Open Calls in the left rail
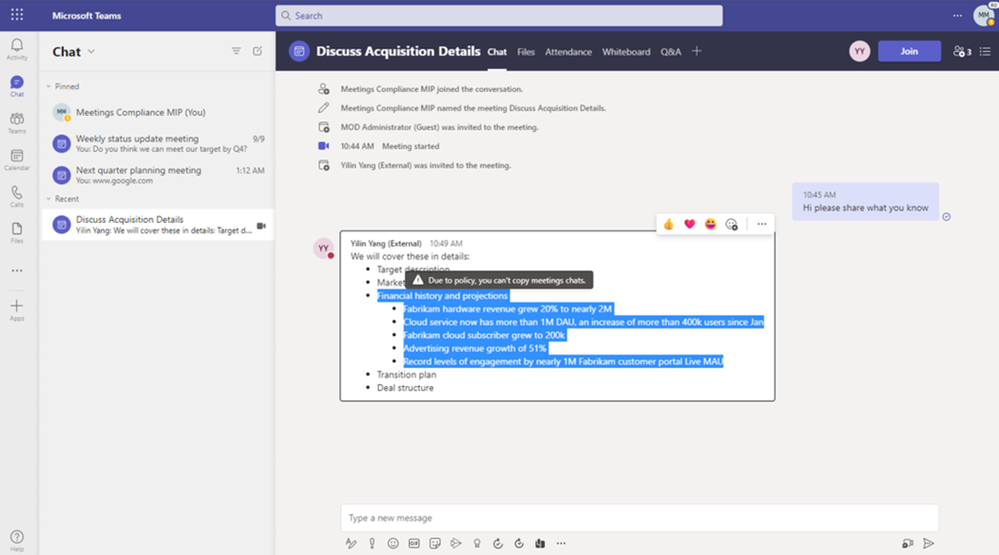This screenshot has width=999, height=555. 17,196
